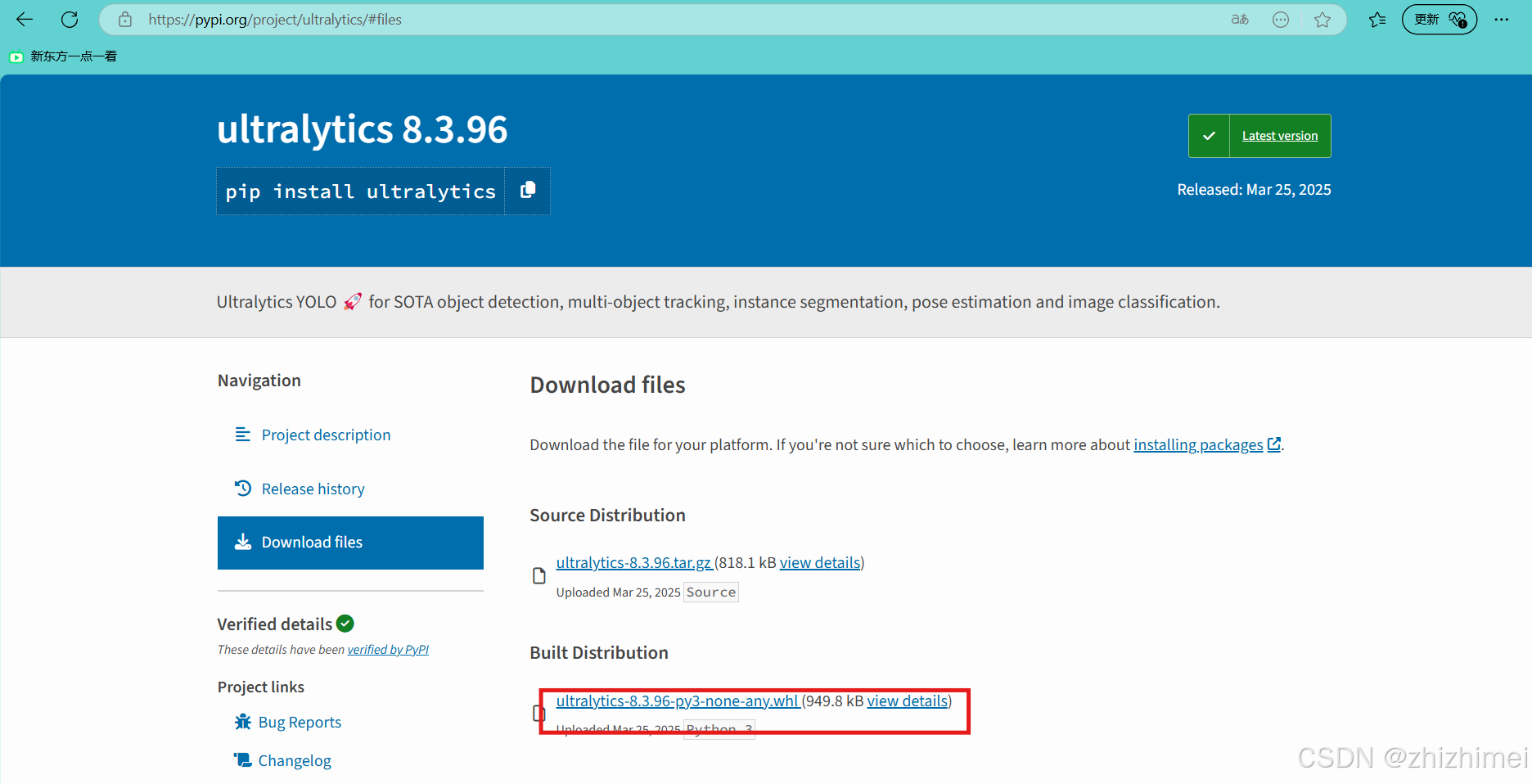The image size is (1532, 784).
Task: Reload the page with the refresh icon
Action: (70, 19)
